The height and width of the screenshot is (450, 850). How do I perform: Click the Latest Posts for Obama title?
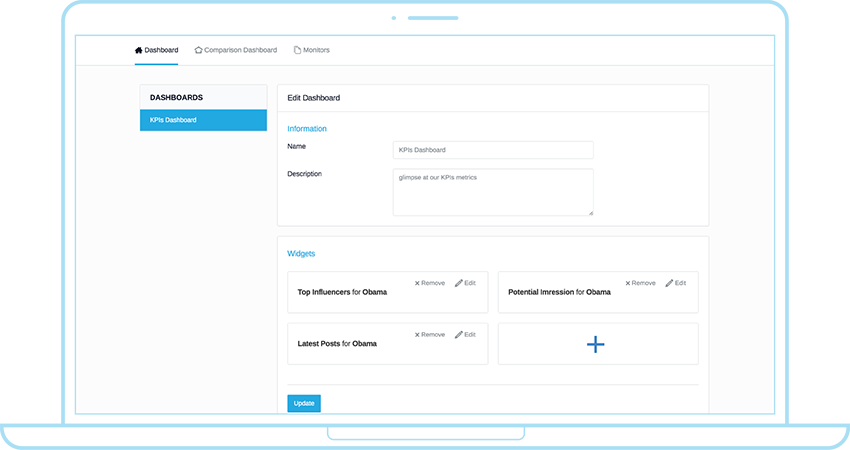coord(337,343)
